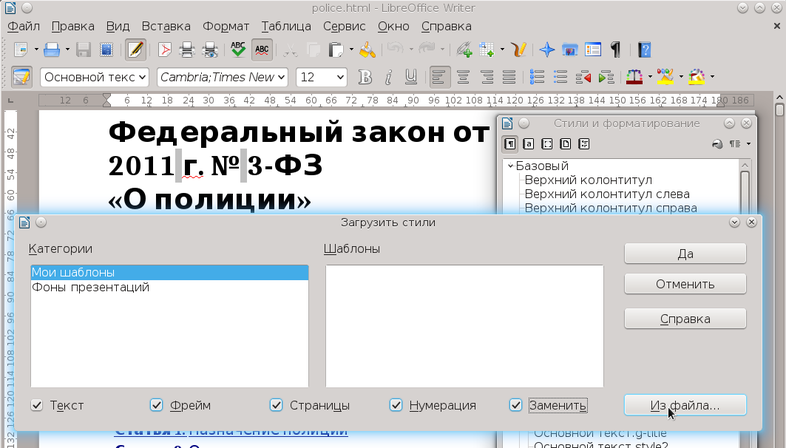Image resolution: width=786 pixels, height=448 pixels.
Task: Click the LibreOffice Help book icon
Action: [645, 50]
